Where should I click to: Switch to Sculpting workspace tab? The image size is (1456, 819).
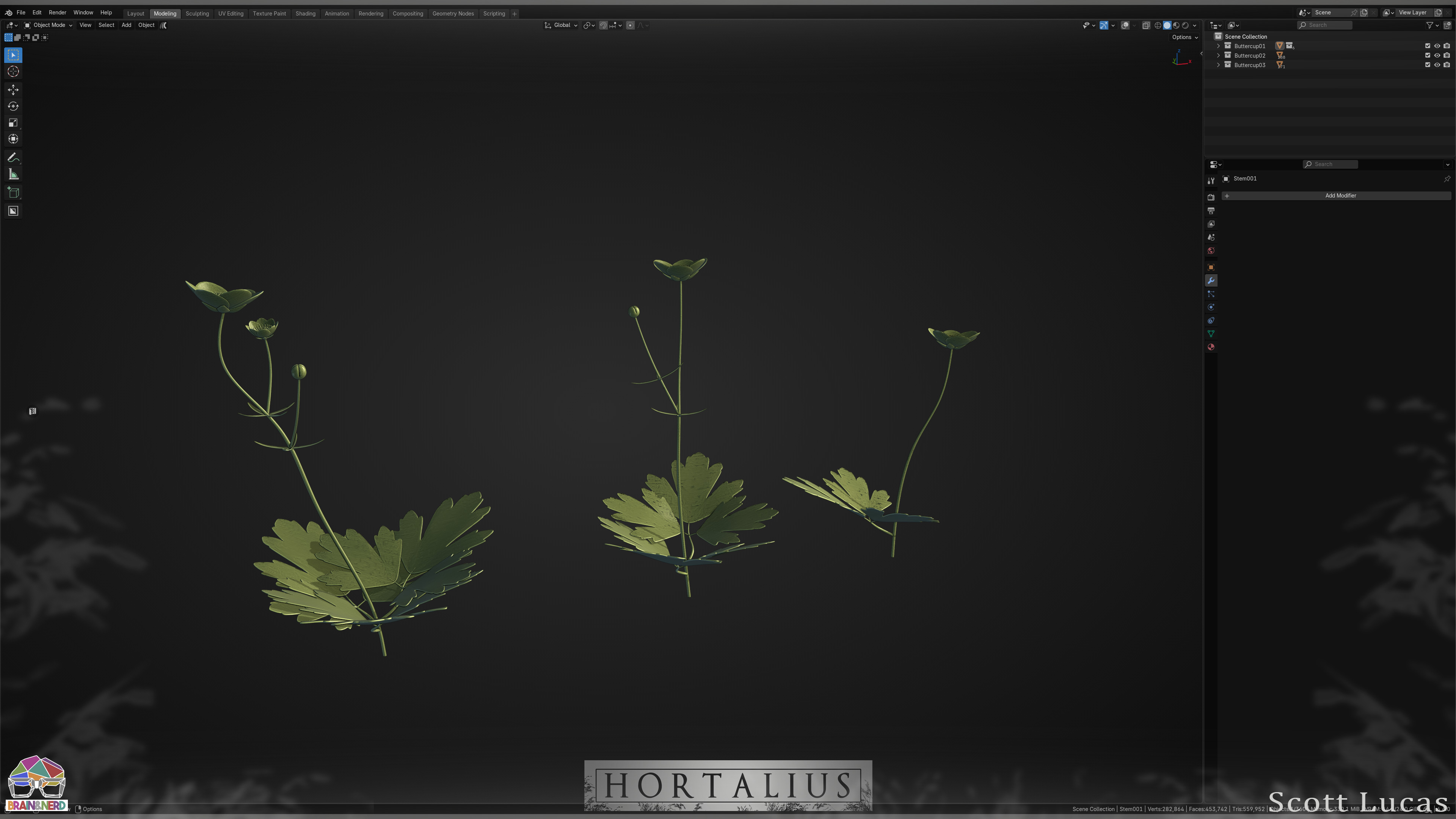[x=197, y=14]
